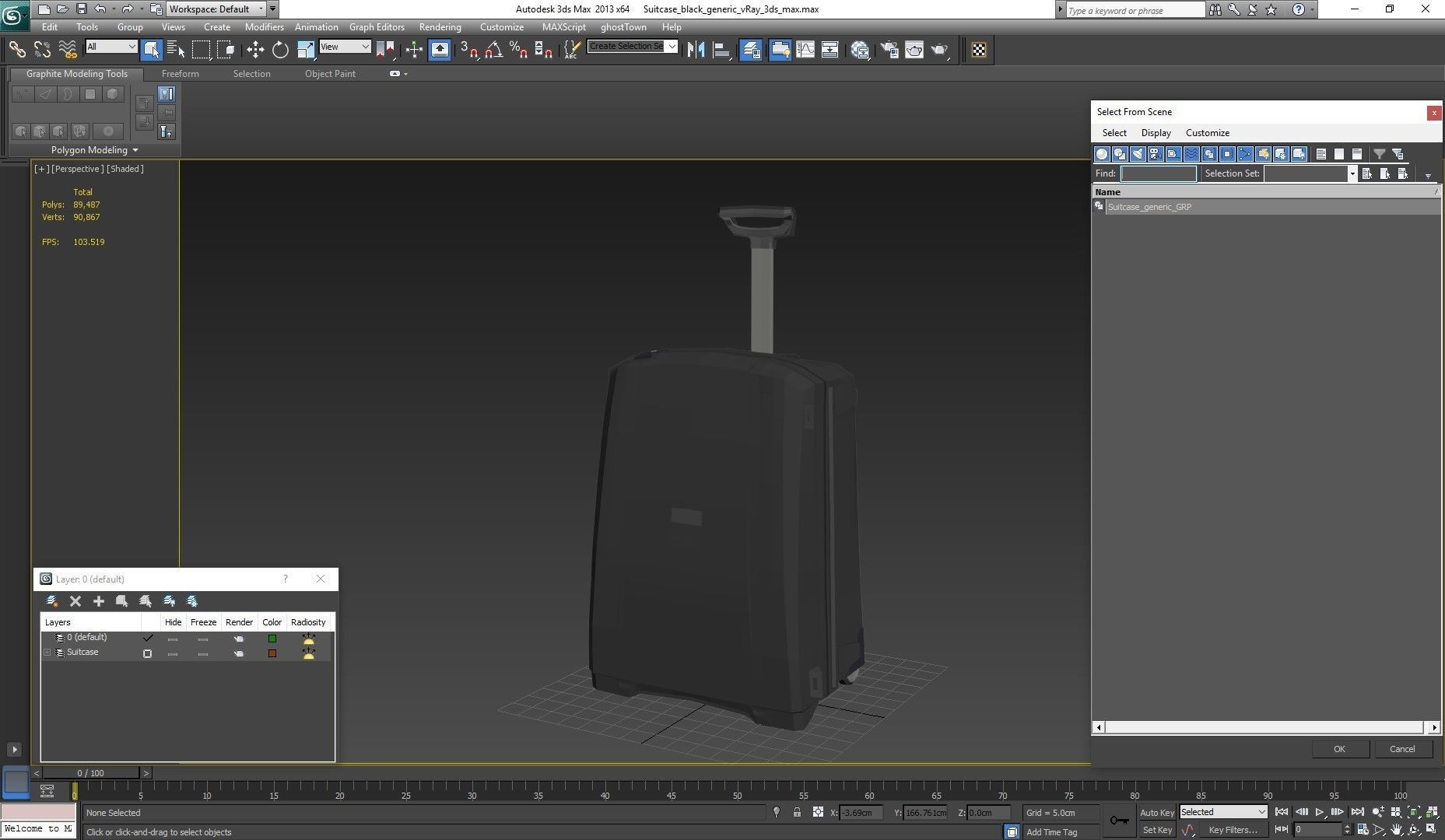Open Create Selection Set dropdown
The image size is (1445, 840).
point(633,47)
